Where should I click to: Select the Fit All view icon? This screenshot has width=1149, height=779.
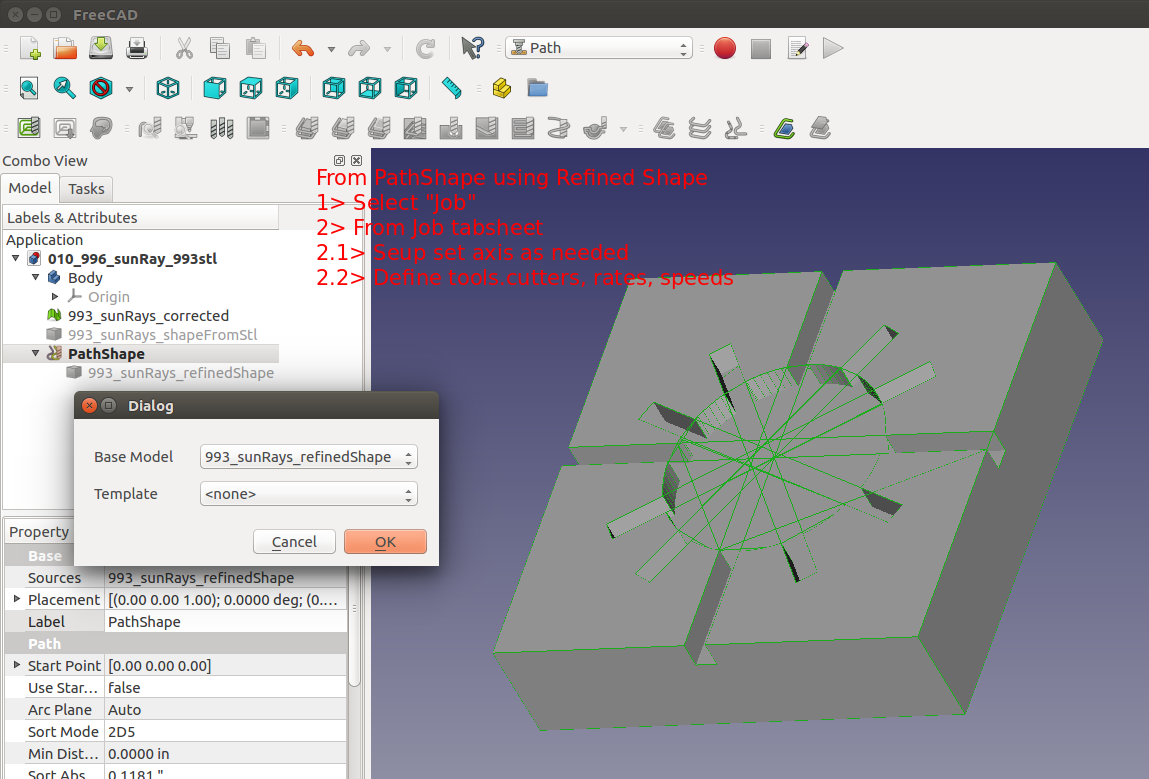29,88
